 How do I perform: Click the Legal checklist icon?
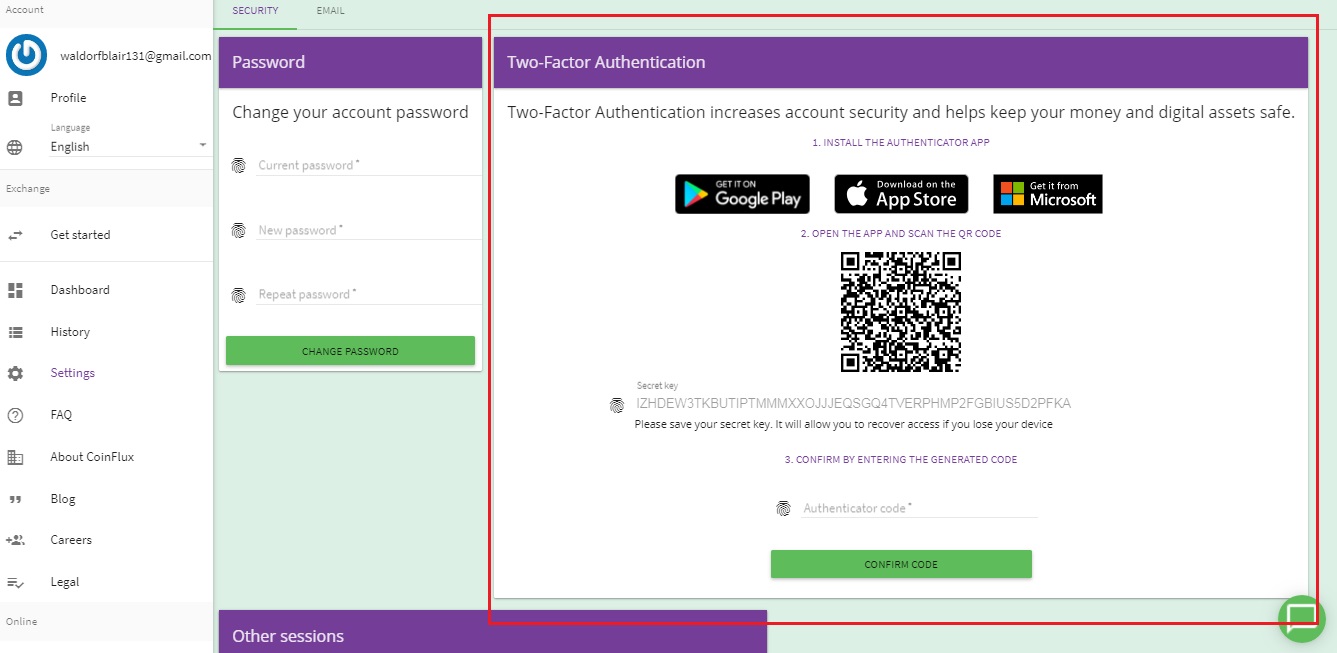15,582
